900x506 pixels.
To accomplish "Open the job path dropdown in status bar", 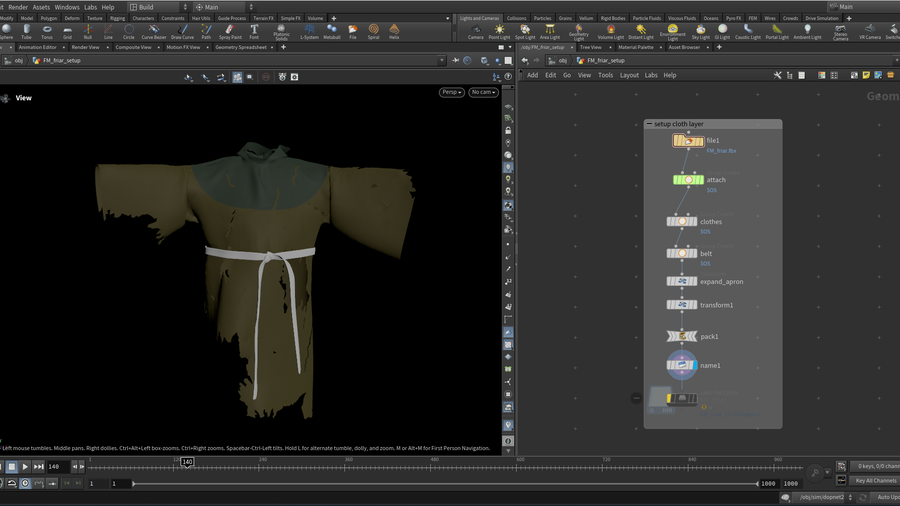I will click(851, 497).
